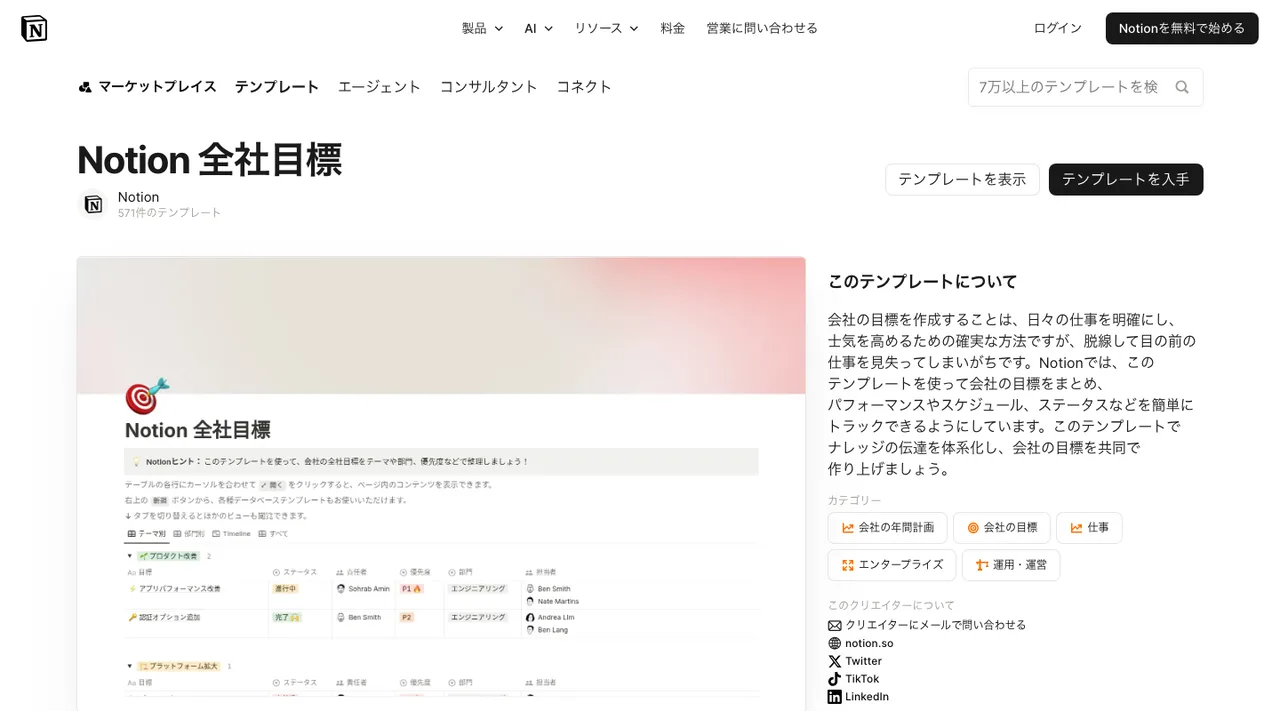Click the TikTok logo icon
1280x711 pixels.
[x=835, y=679]
